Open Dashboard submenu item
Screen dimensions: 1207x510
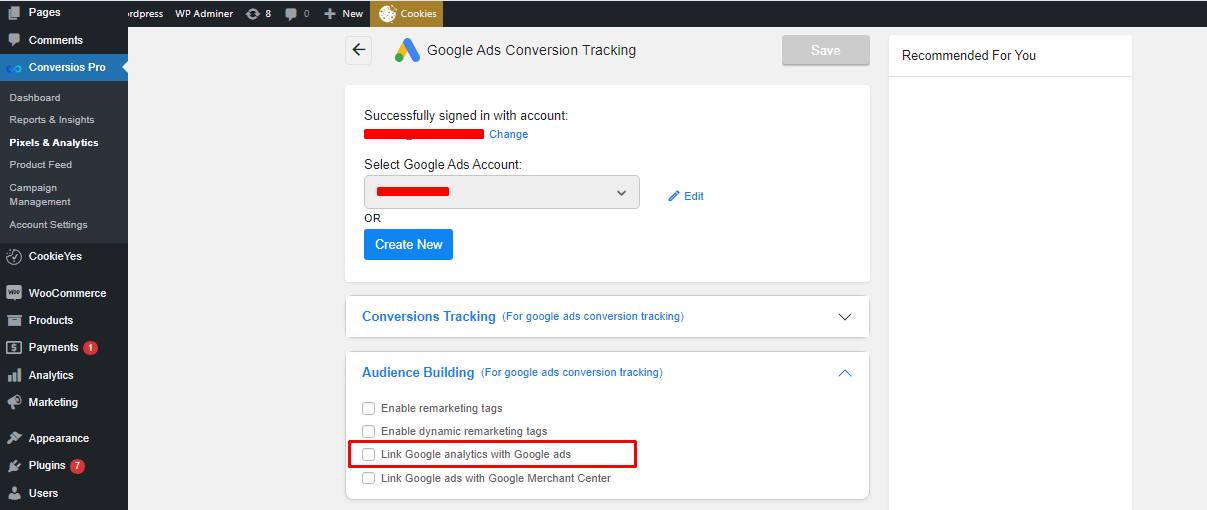point(35,98)
